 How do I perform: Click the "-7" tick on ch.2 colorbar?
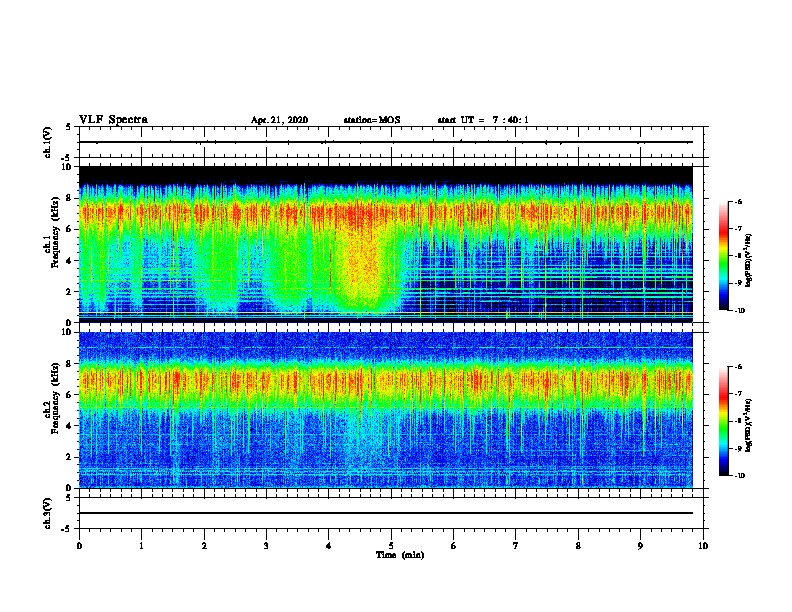coord(738,393)
